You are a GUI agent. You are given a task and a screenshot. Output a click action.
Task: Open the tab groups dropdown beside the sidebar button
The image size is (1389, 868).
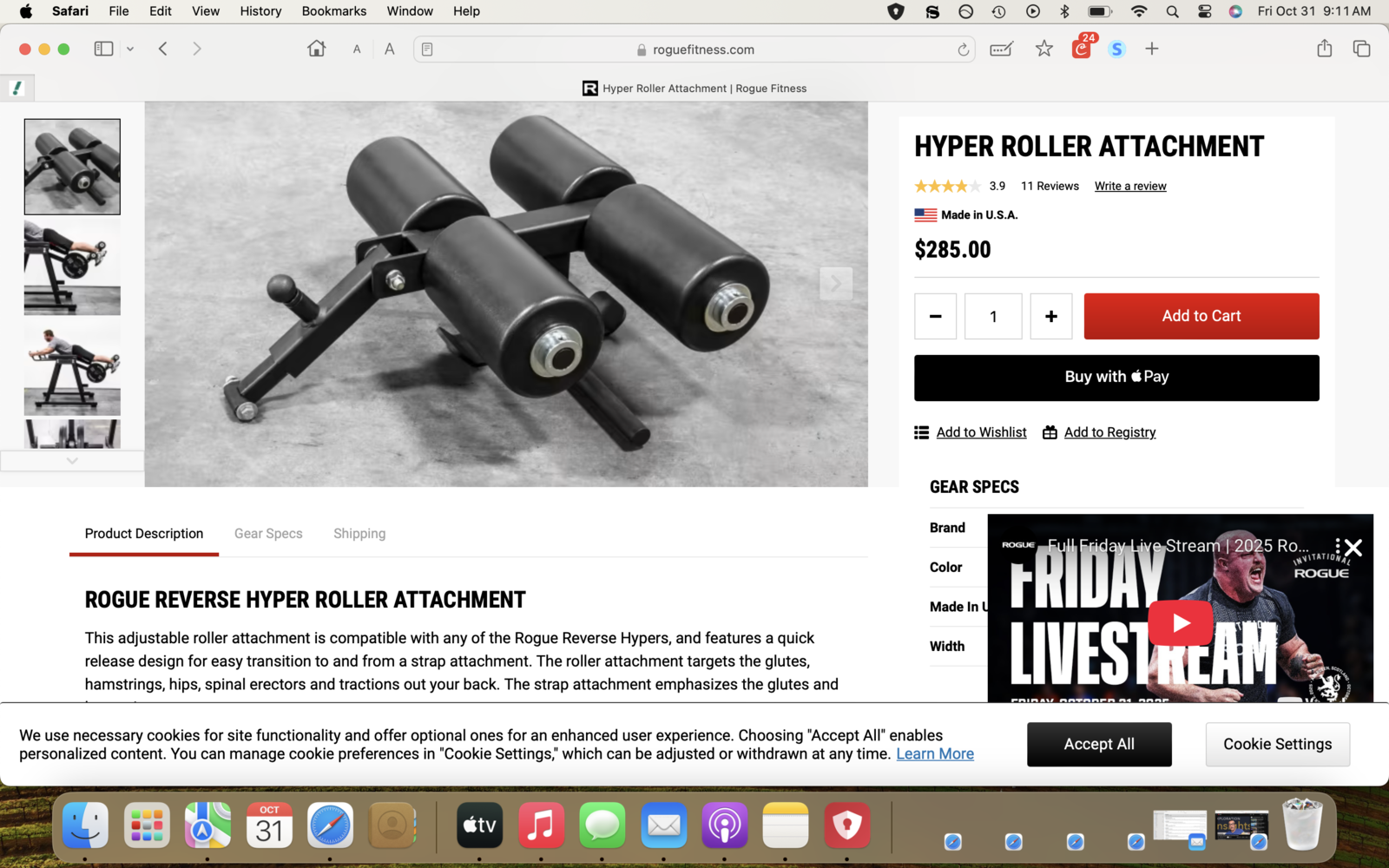tap(130, 49)
